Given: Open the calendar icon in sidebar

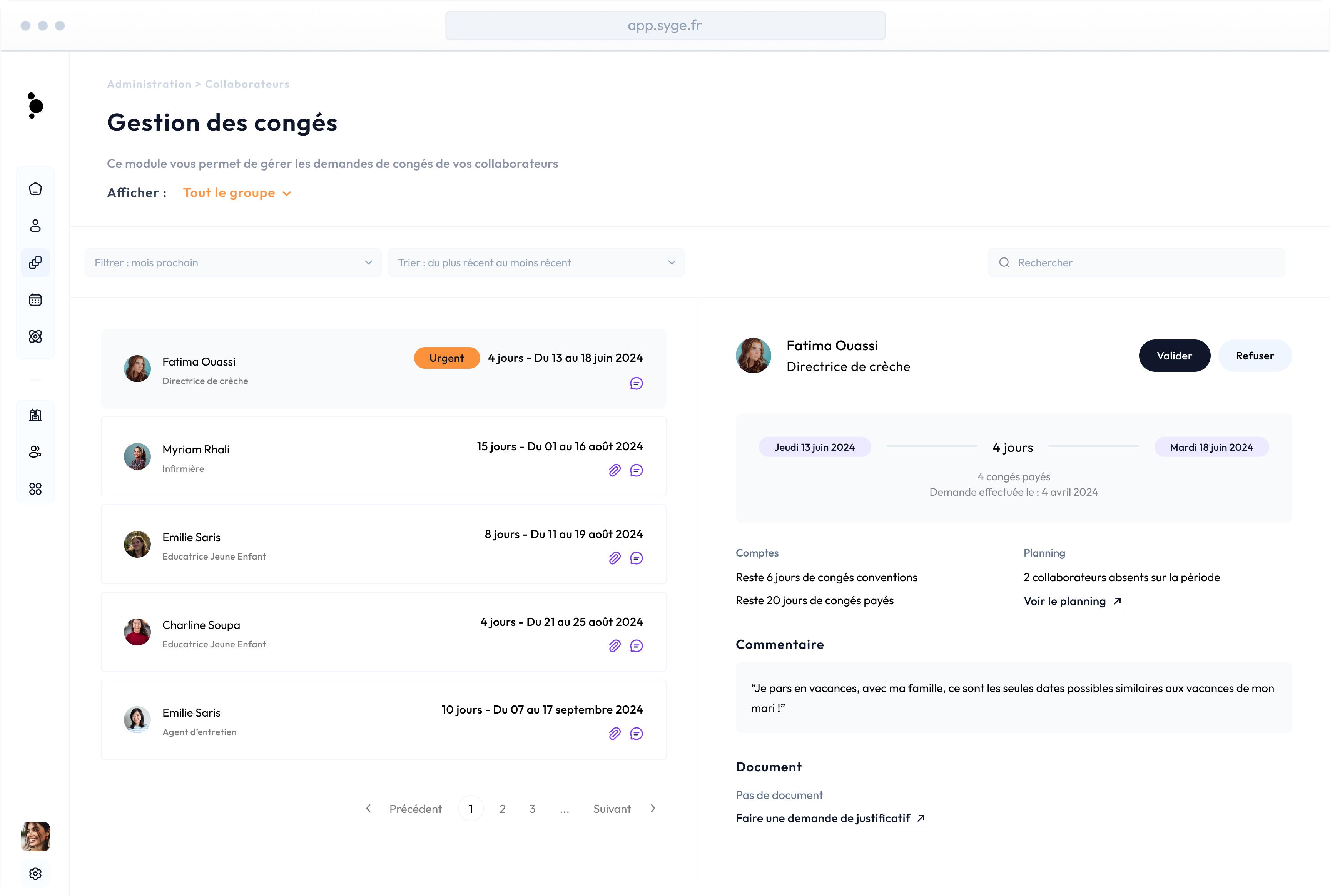Looking at the screenshot, I should click(x=35, y=300).
